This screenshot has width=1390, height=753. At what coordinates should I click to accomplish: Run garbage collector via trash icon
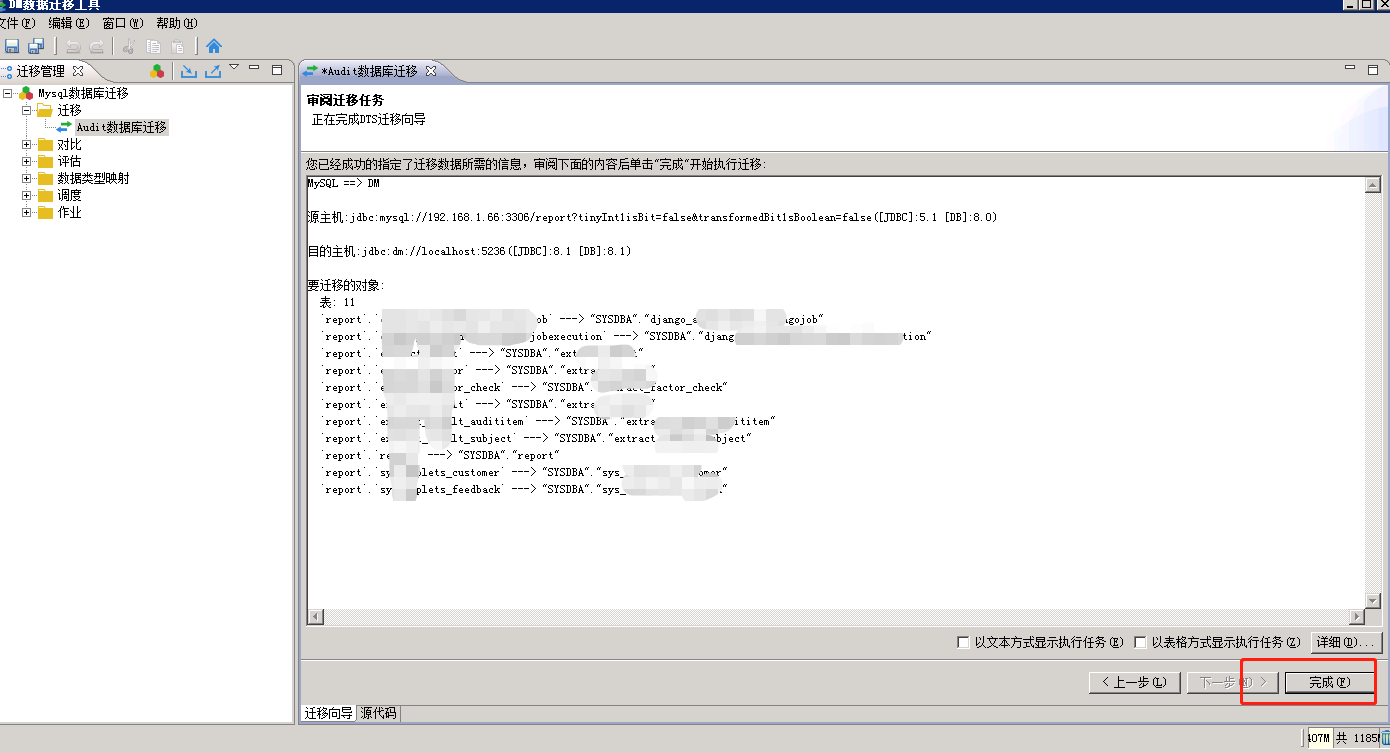1385,738
